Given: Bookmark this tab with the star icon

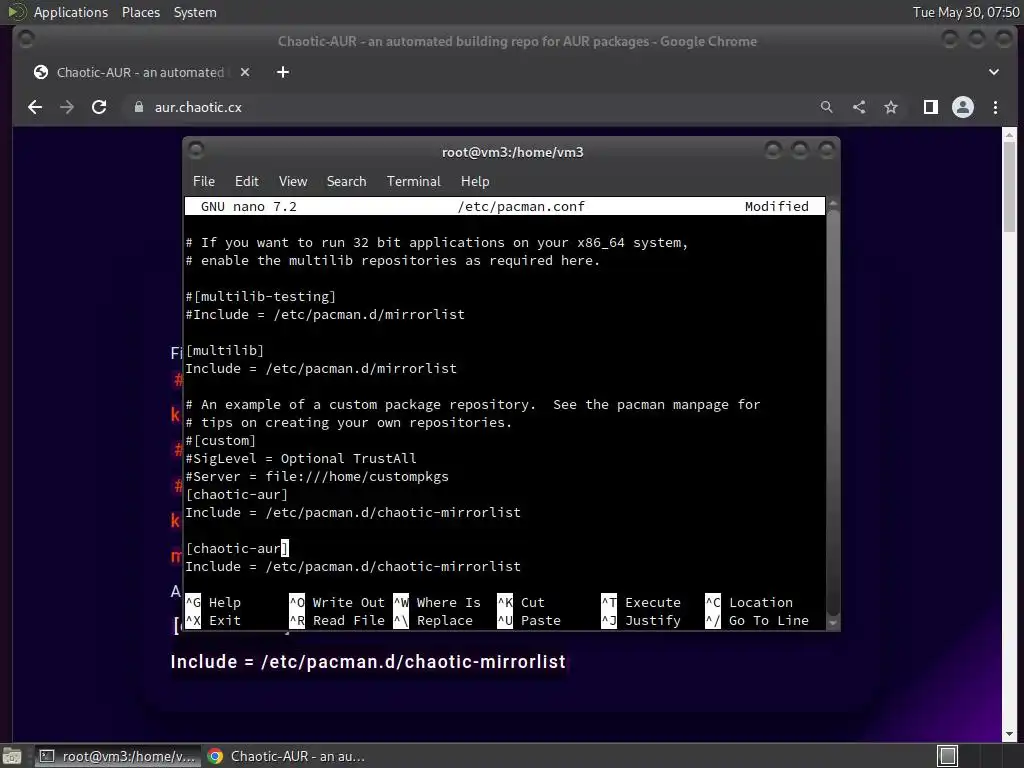Looking at the screenshot, I should pos(891,107).
